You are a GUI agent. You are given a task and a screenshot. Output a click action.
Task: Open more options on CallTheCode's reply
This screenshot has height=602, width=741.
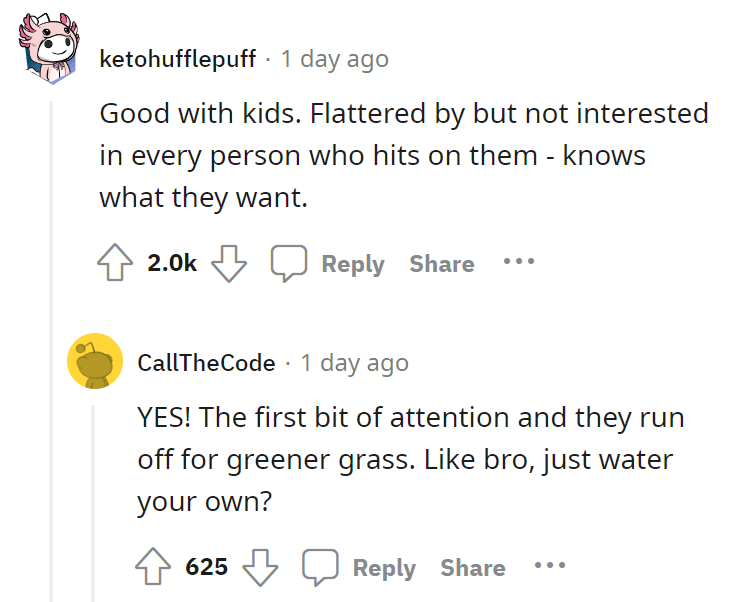tap(550, 565)
